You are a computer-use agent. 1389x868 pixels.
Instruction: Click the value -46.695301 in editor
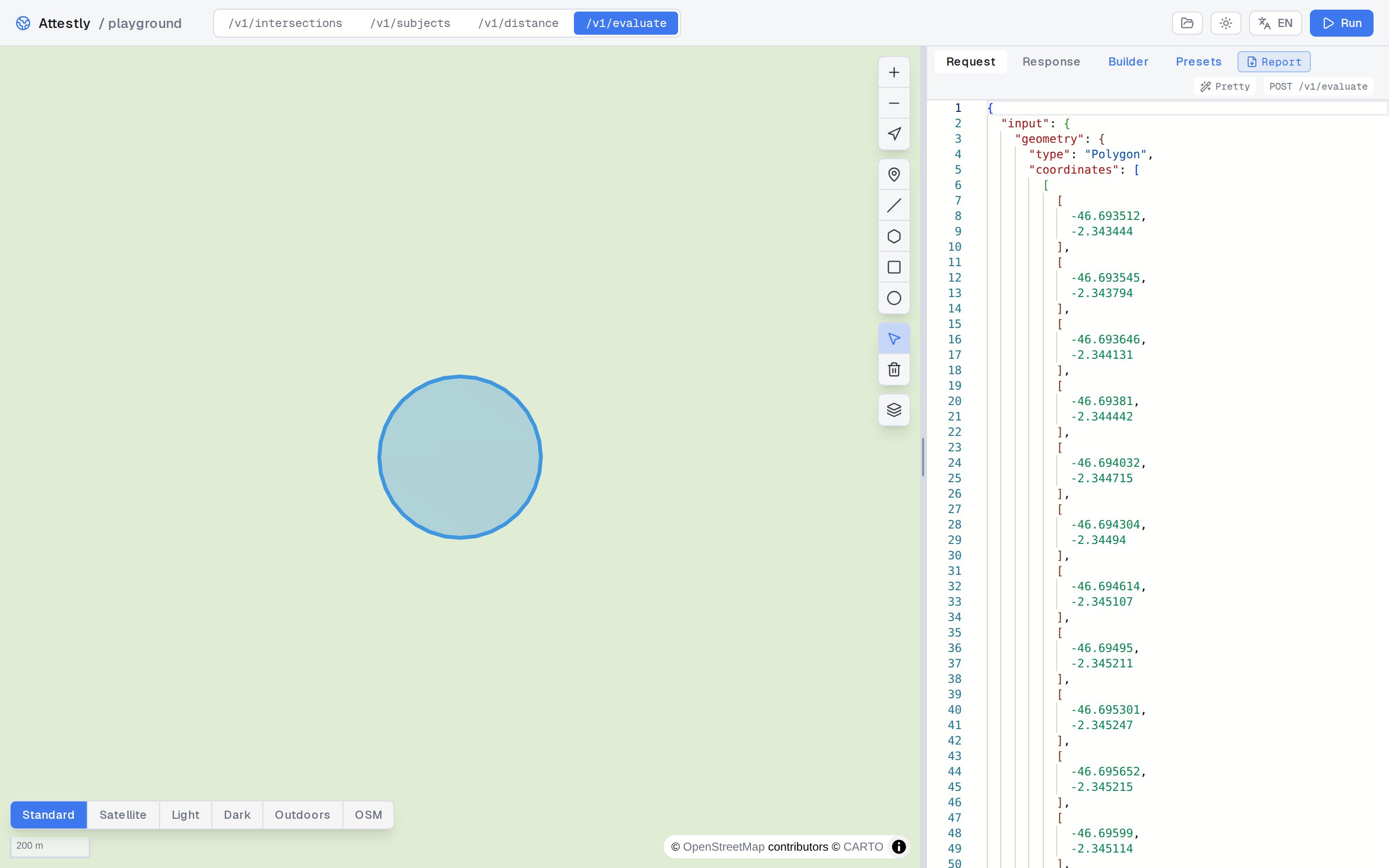[x=1105, y=709]
